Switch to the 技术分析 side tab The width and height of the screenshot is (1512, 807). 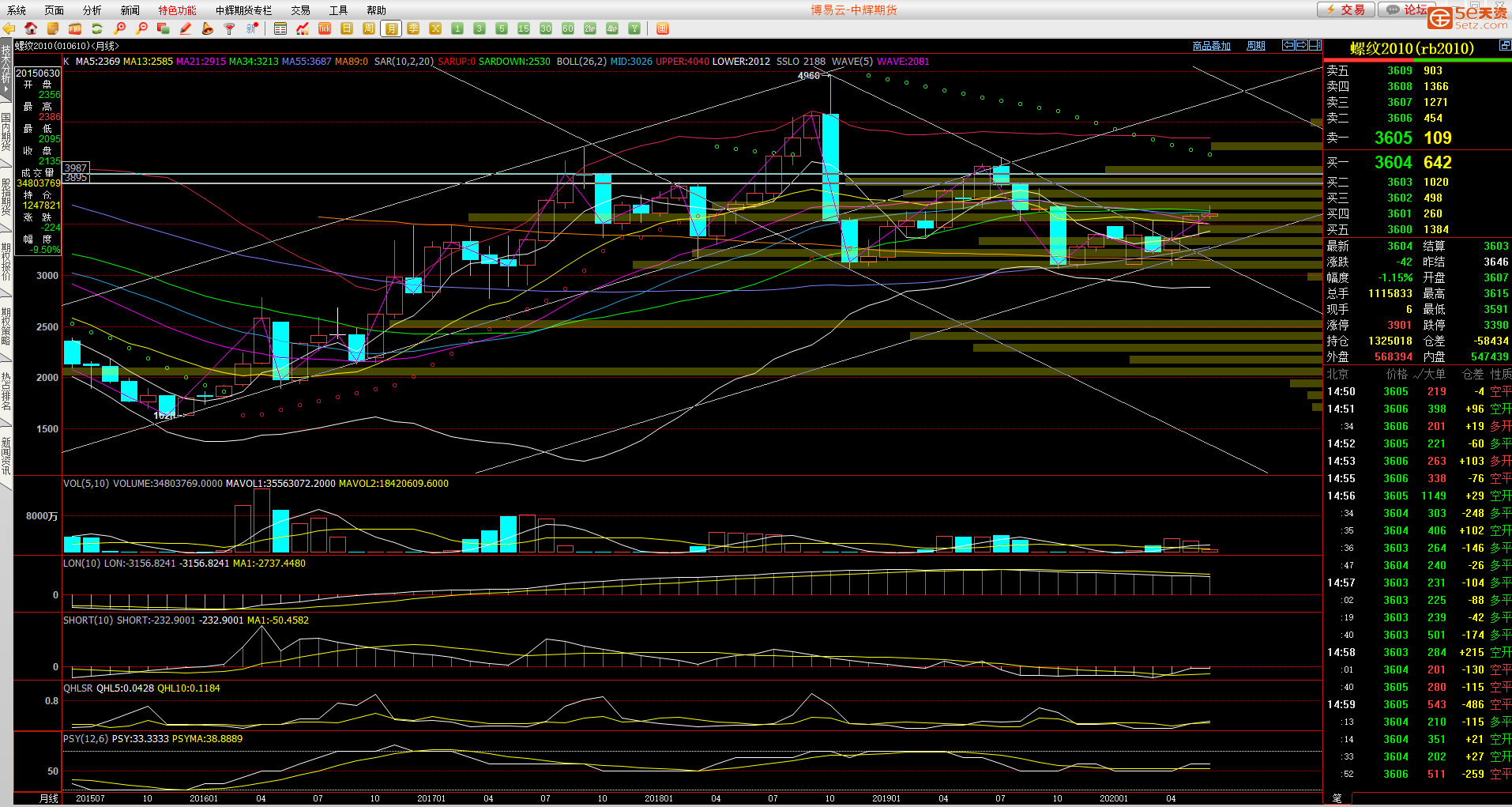tap(6, 70)
